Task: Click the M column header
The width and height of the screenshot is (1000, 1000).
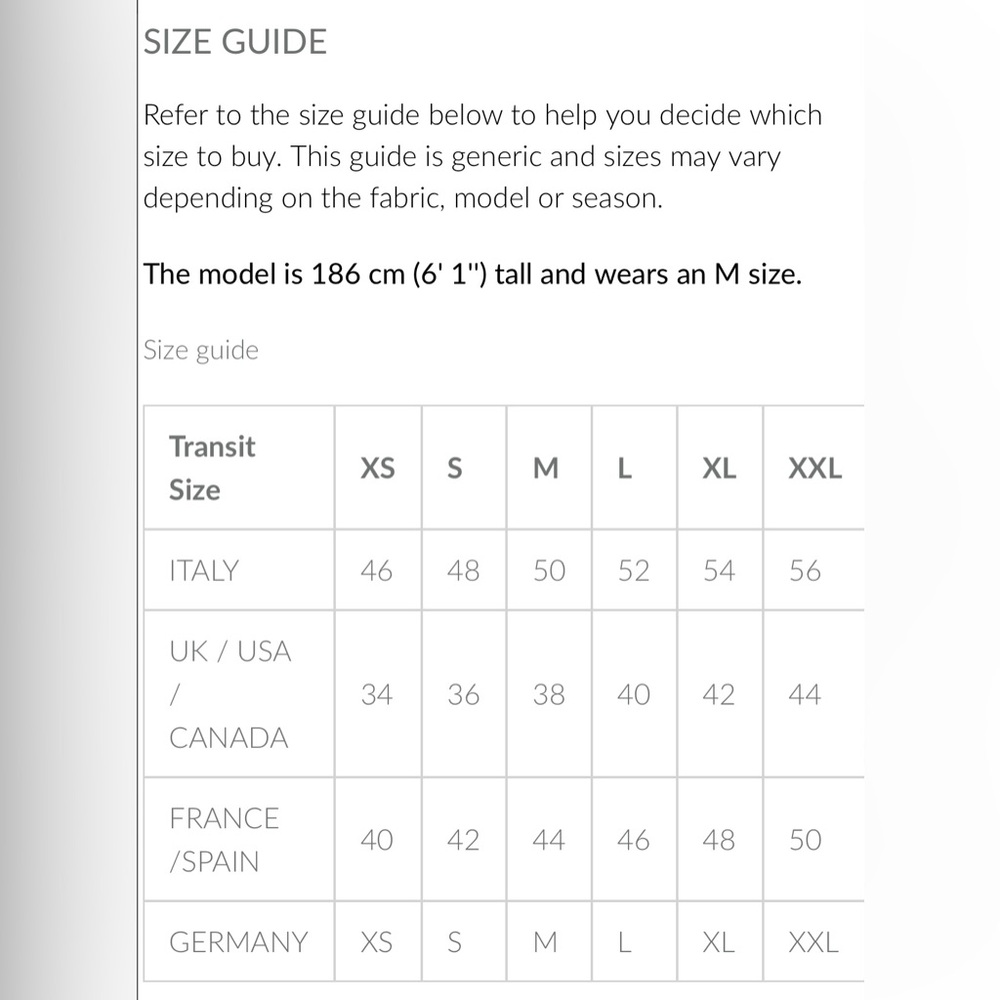Action: 549,468
